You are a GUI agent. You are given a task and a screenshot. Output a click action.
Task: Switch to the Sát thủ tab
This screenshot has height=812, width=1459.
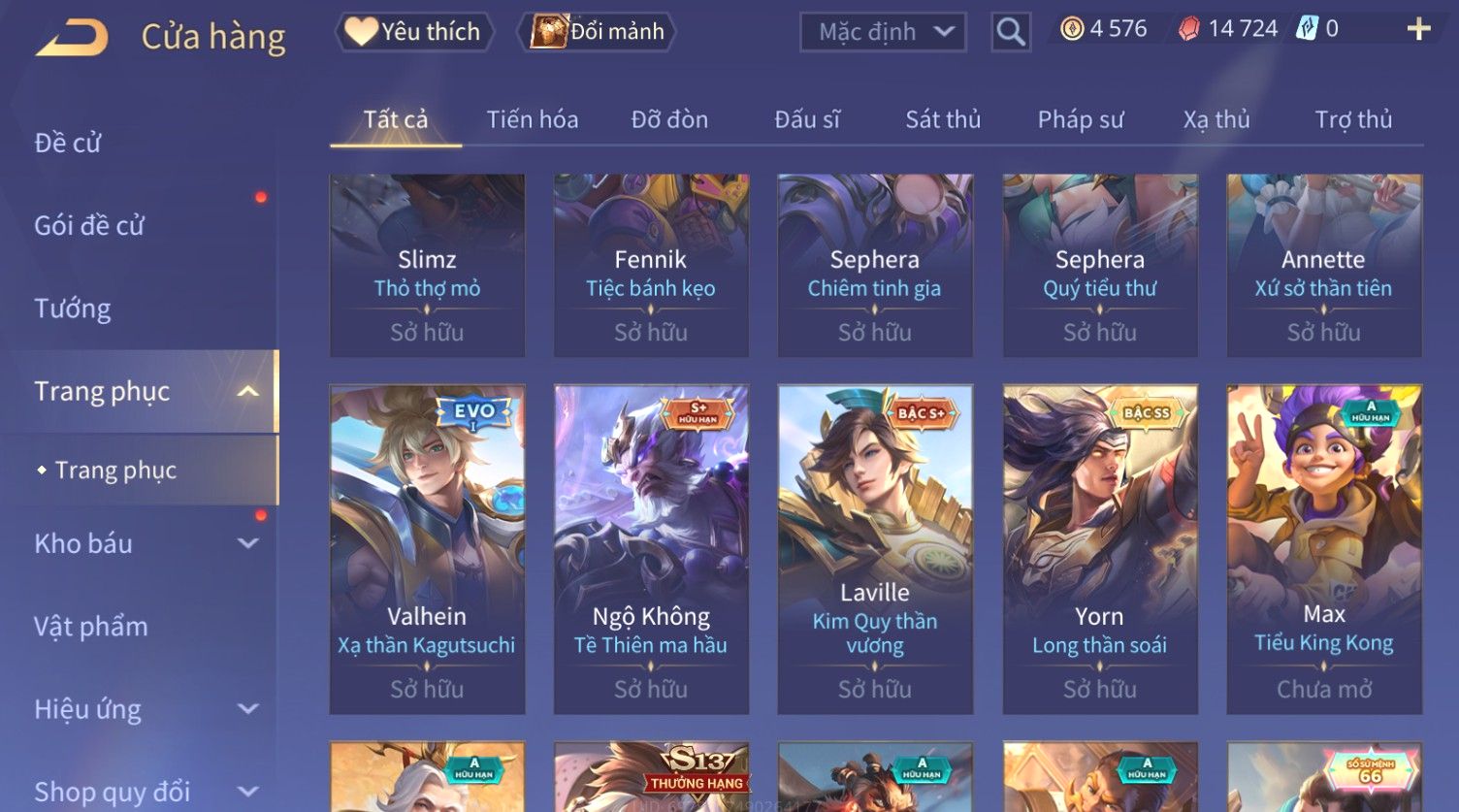943,119
